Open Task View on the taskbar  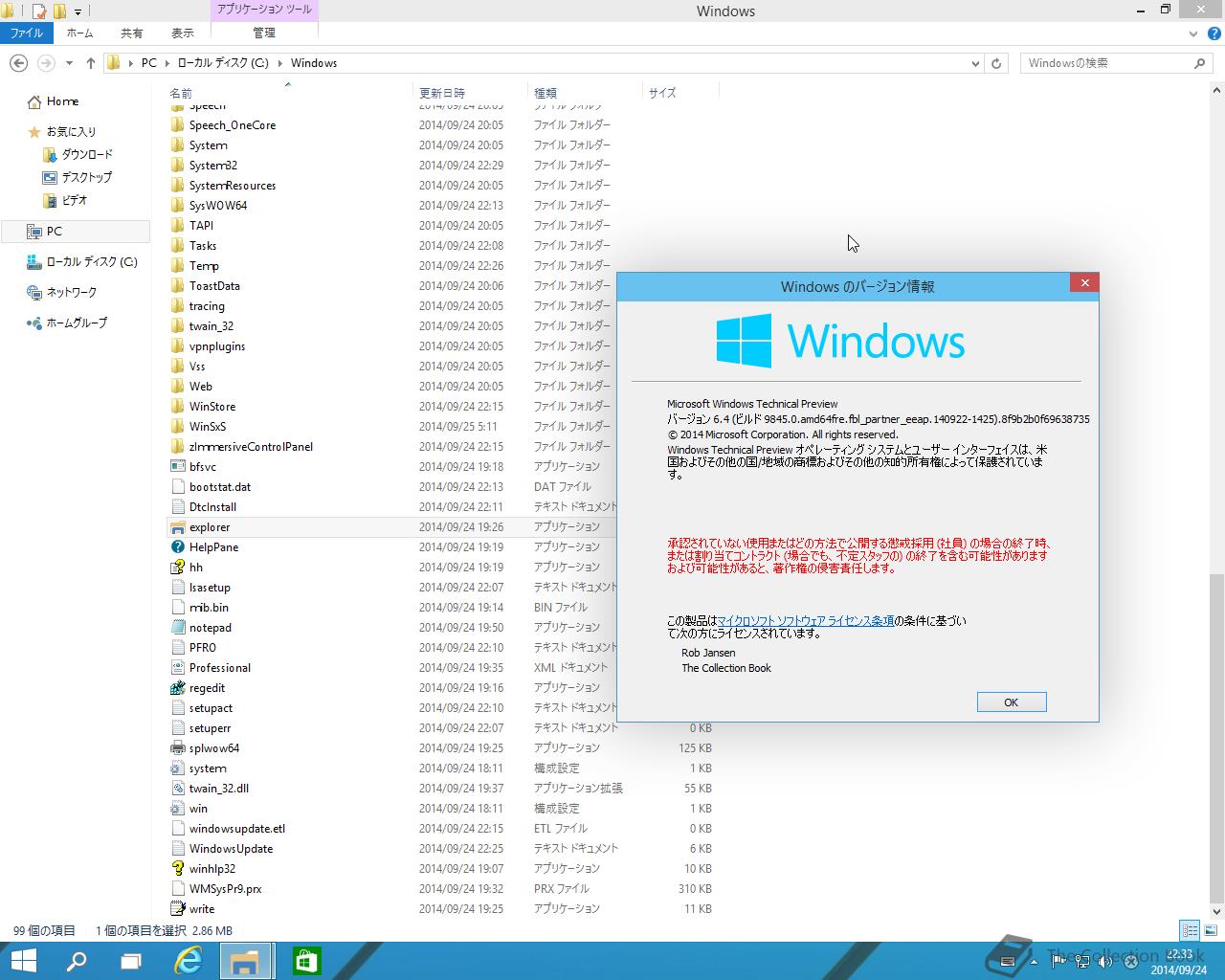131,961
